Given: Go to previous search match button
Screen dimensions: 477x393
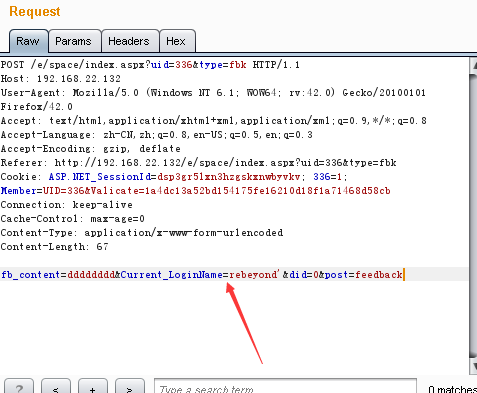Looking at the screenshot, I should pos(56,387).
